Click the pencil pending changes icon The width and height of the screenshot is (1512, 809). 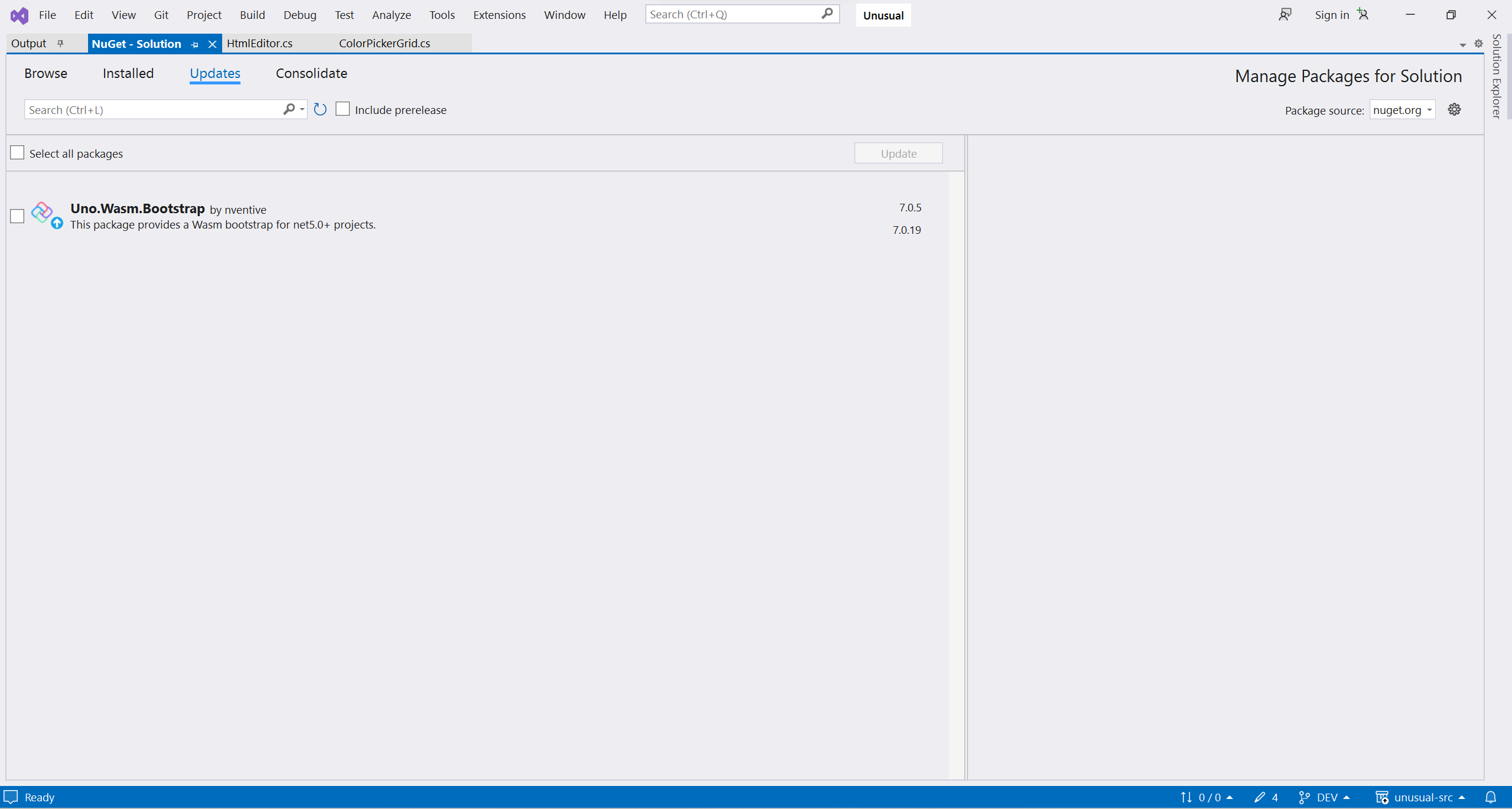(x=1260, y=797)
